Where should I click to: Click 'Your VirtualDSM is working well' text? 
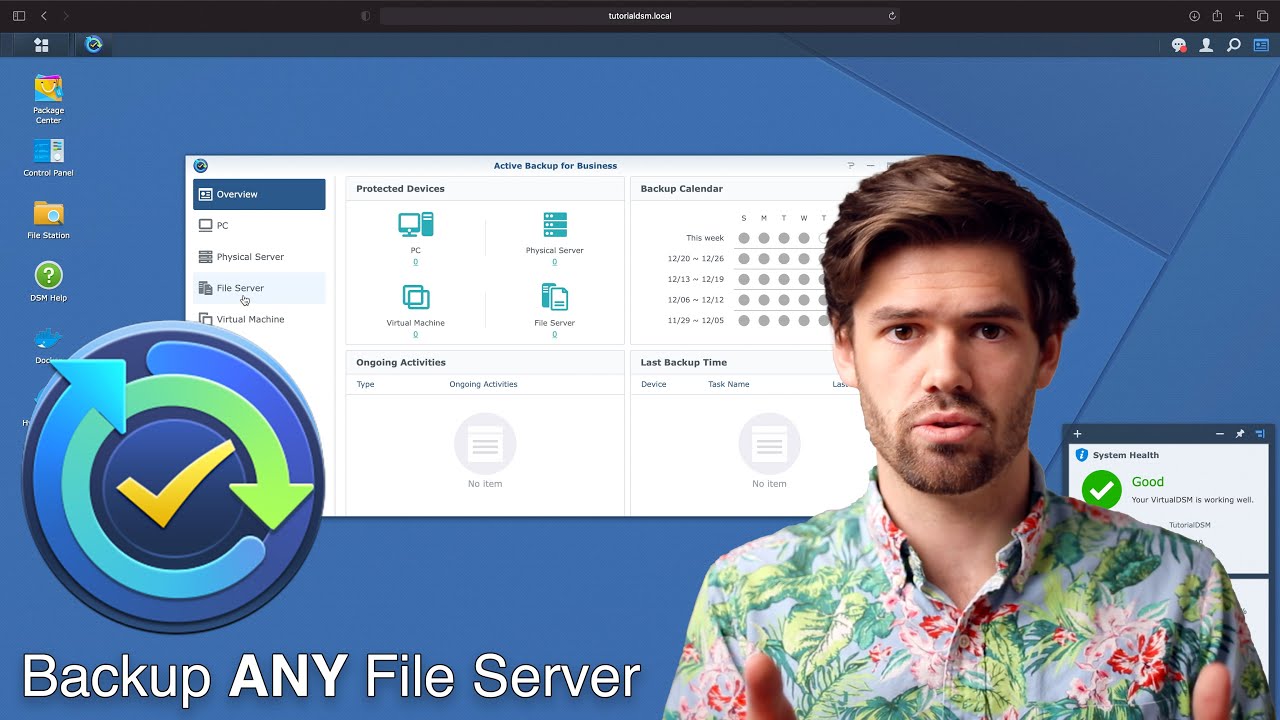(1192, 500)
